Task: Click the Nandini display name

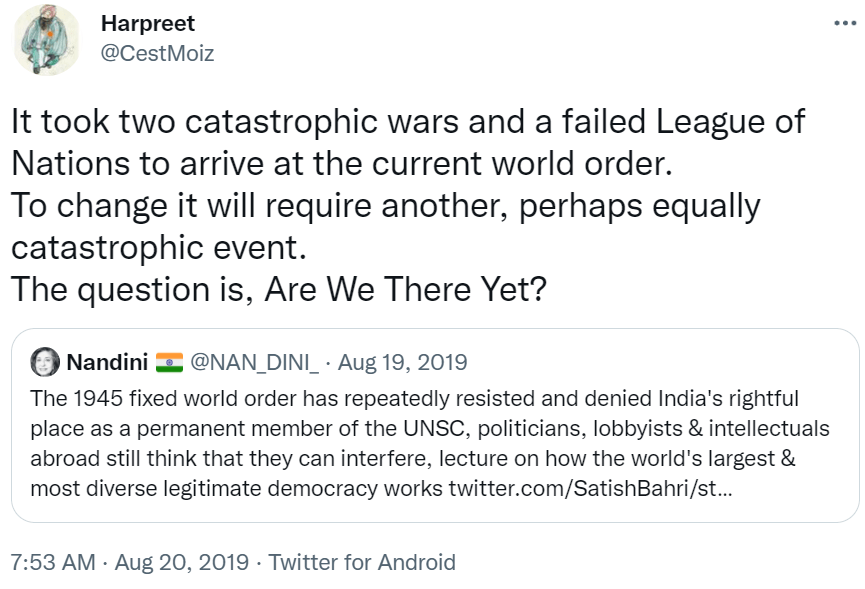Action: tap(106, 361)
